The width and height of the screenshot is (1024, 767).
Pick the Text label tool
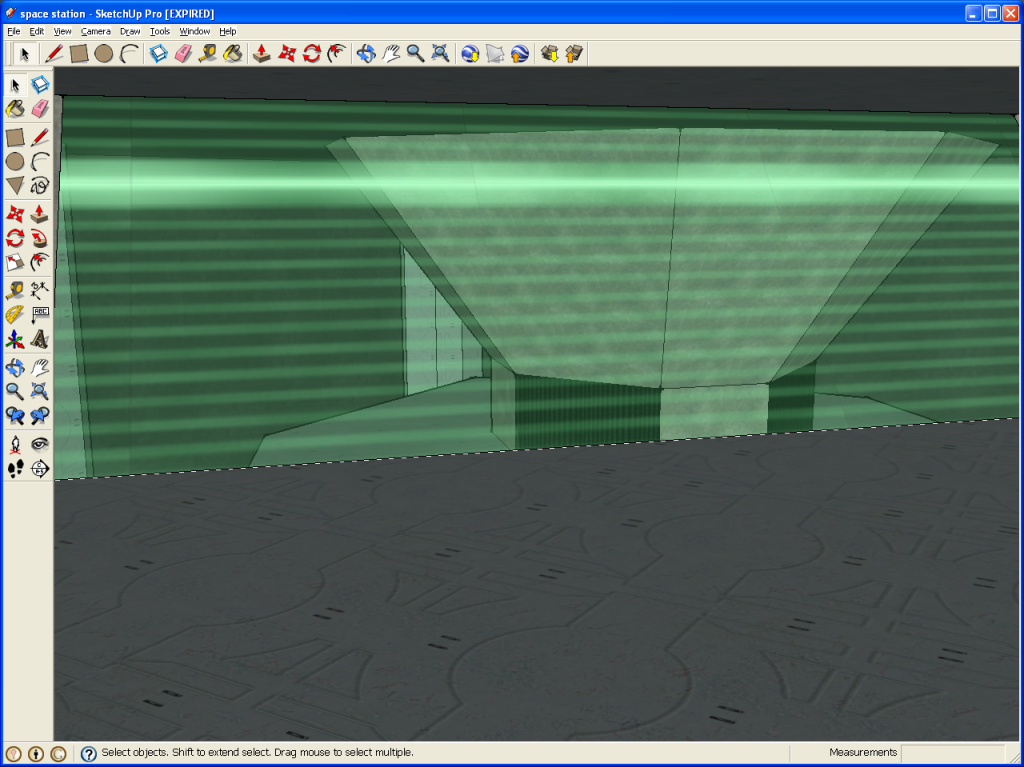tap(40, 314)
